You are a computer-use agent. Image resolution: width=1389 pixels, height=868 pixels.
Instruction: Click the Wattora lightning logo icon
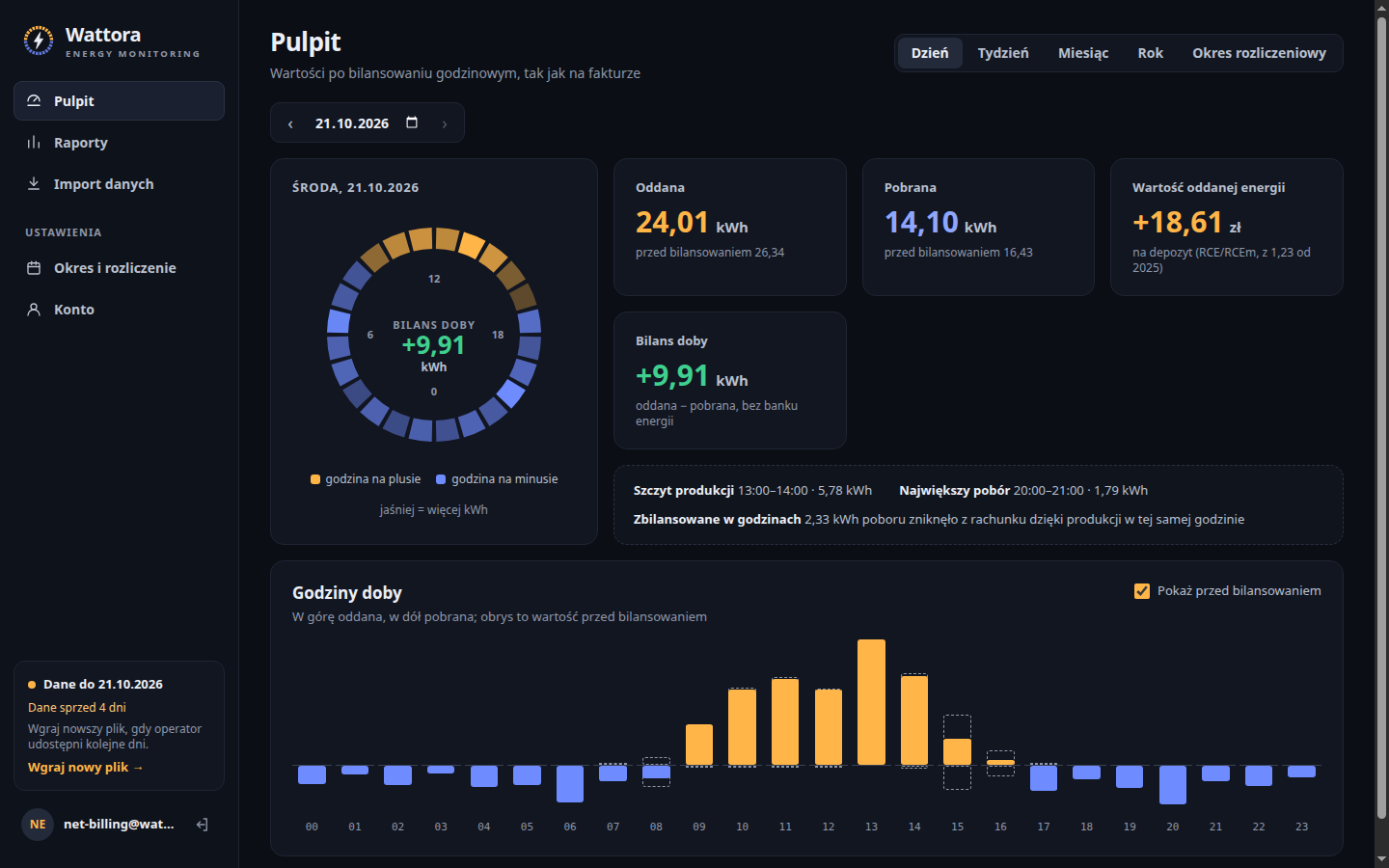tap(39, 41)
